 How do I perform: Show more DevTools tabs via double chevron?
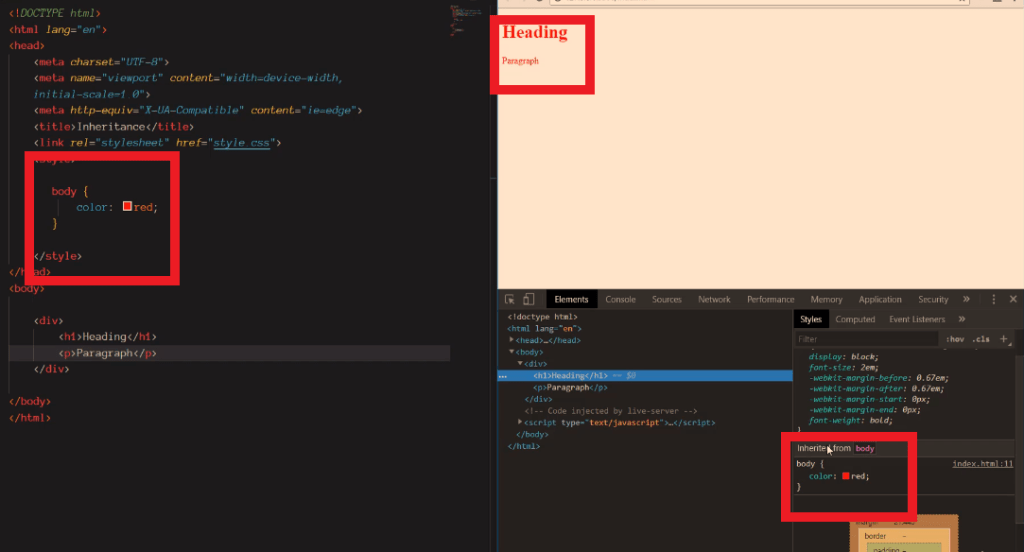[x=966, y=299]
